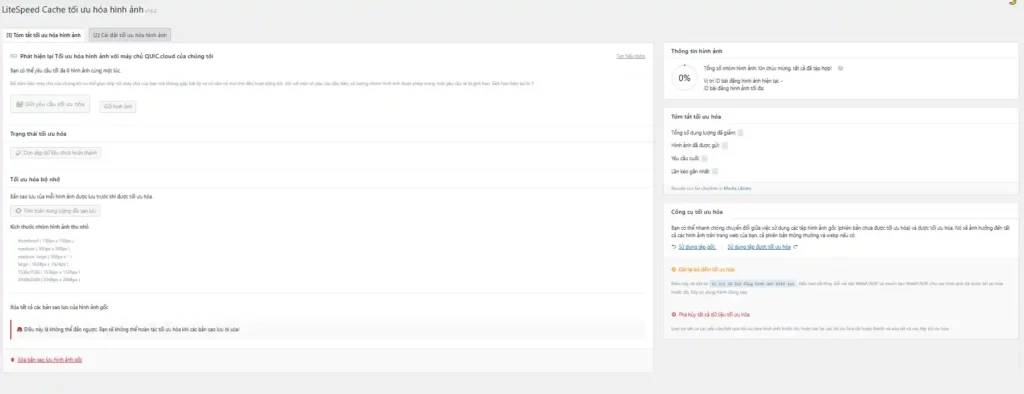The height and width of the screenshot is (394, 1024).
Task: Click the 'Gỡ hình ảnh' button
Action: pos(118,107)
